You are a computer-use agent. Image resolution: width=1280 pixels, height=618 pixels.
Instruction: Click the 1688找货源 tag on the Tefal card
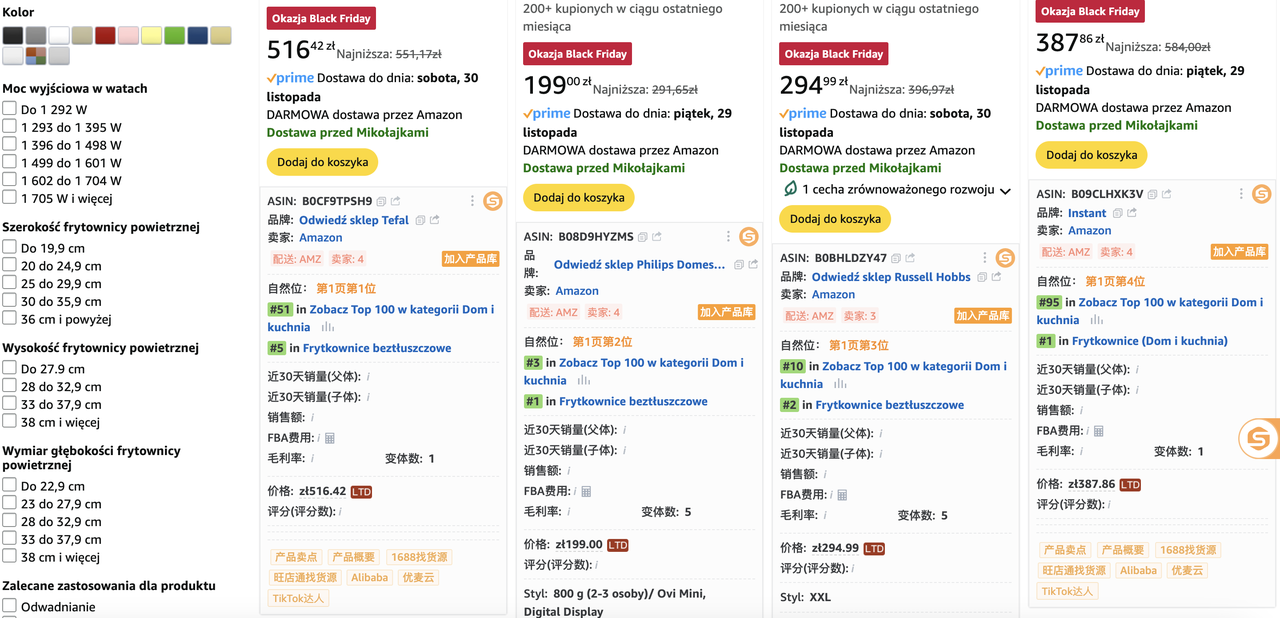point(420,557)
